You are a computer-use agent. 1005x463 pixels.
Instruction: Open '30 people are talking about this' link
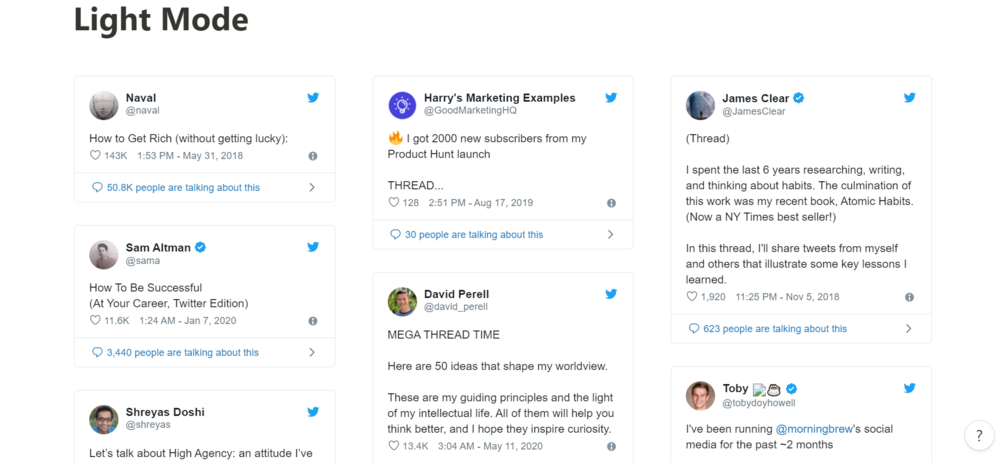coord(467,235)
